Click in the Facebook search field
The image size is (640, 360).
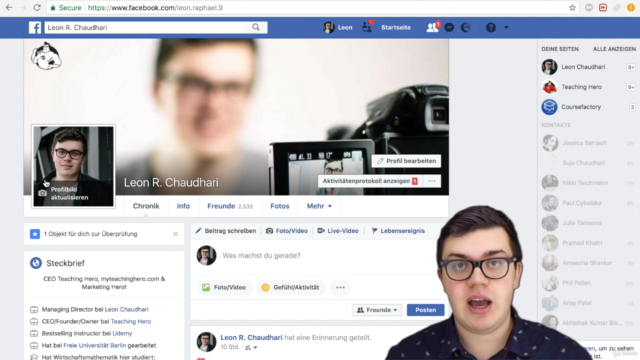point(145,27)
